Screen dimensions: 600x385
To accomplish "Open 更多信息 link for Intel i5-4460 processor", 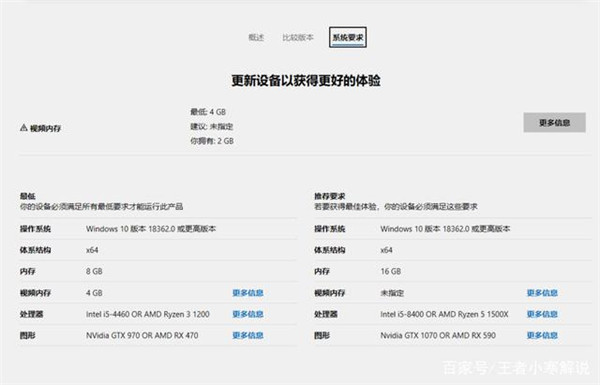I will point(248,314).
